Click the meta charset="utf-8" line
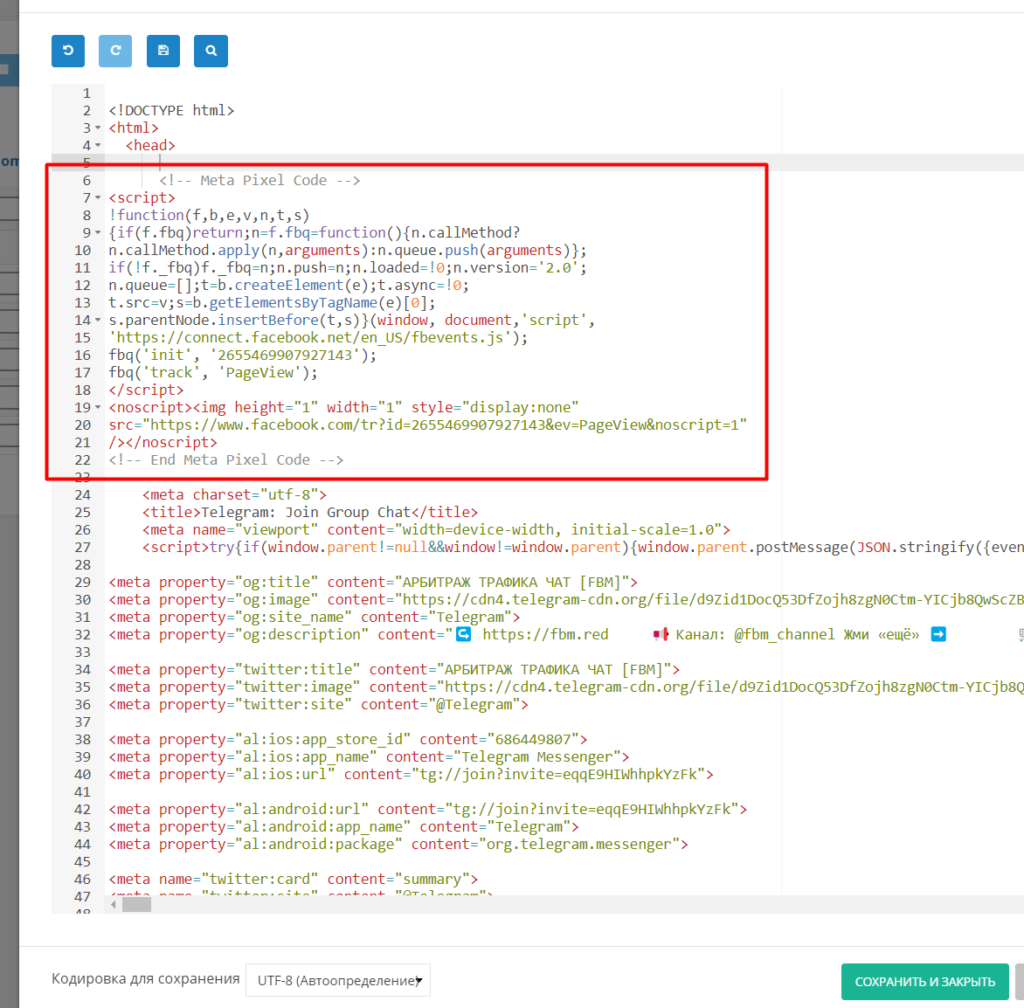Image resolution: width=1024 pixels, height=1008 pixels. [x=234, y=495]
